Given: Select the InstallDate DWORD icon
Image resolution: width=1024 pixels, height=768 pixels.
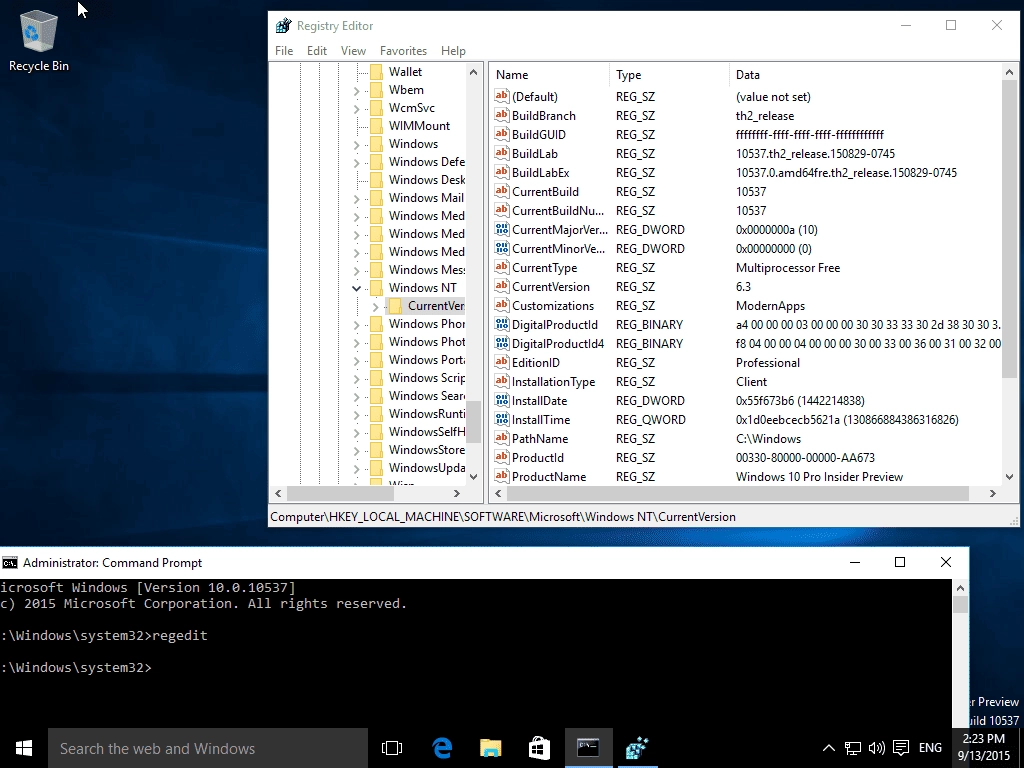Looking at the screenshot, I should click(502, 400).
